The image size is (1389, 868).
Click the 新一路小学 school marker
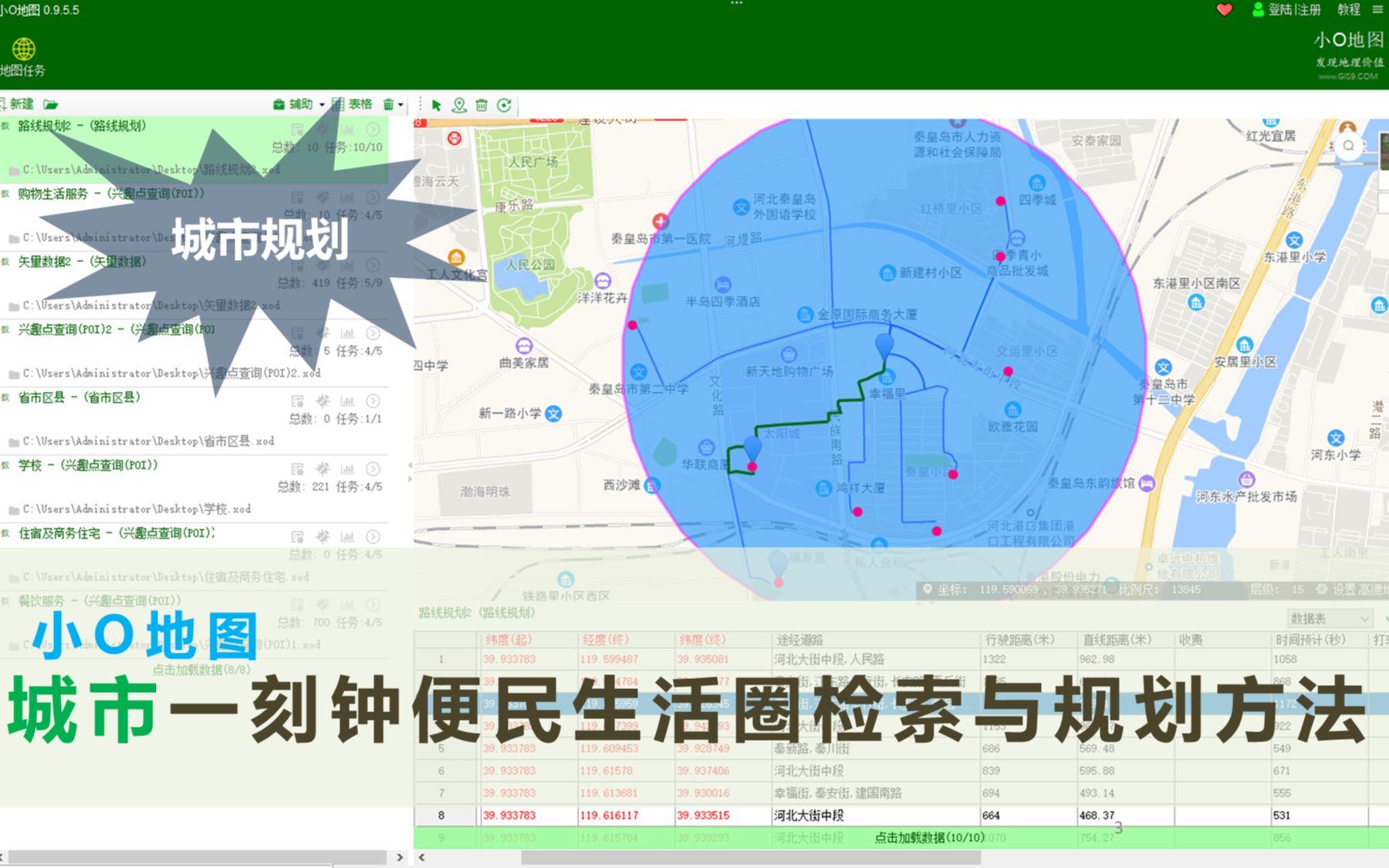pyautogui.click(x=553, y=414)
